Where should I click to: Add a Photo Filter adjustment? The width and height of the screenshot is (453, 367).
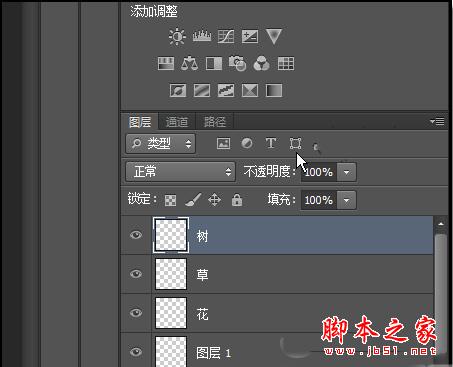[x=237, y=63]
